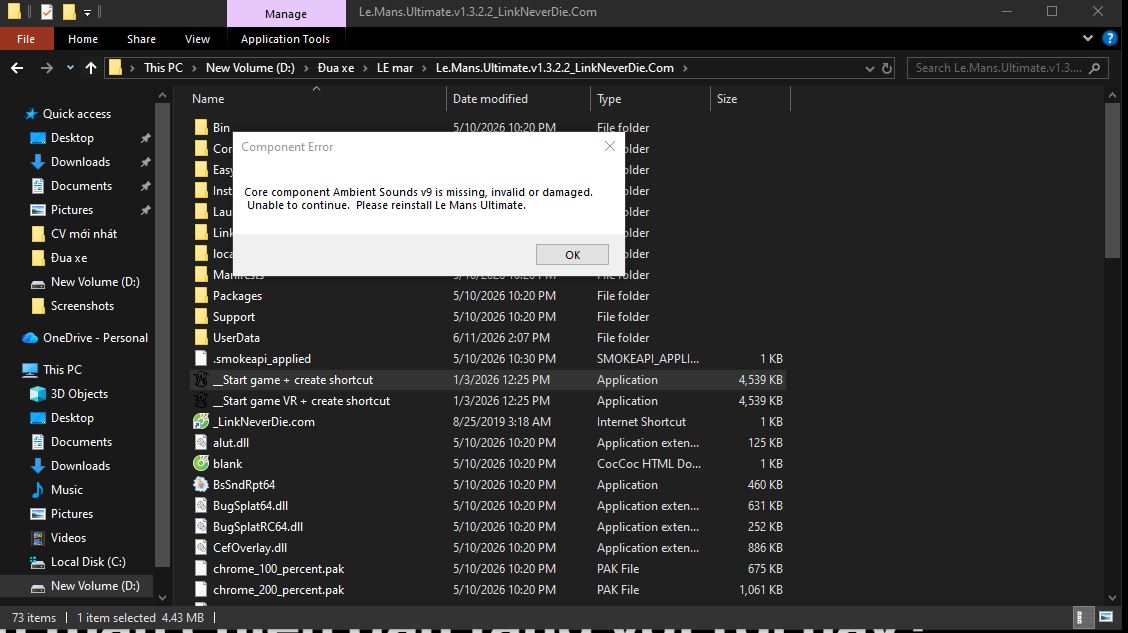Open Quick Access Toolbar customize dropdown
Viewport: 1128px width, 633px height.
coord(87,12)
